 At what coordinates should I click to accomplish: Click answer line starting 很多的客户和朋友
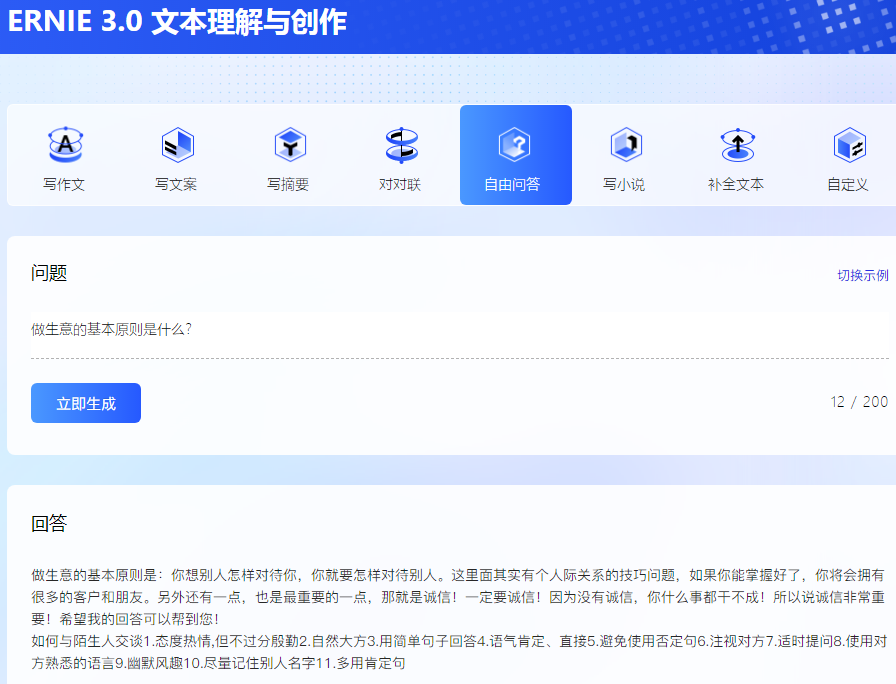(x=458, y=597)
